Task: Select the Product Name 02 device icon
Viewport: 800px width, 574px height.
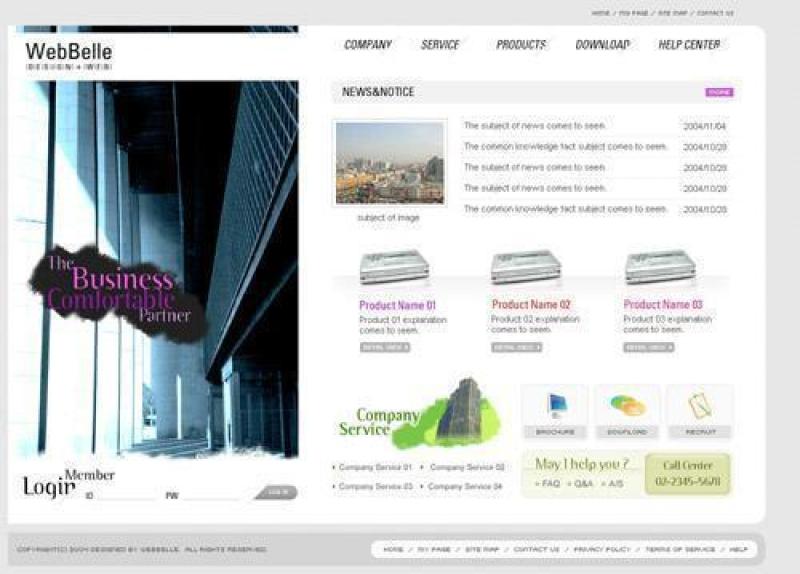Action: tap(526, 267)
